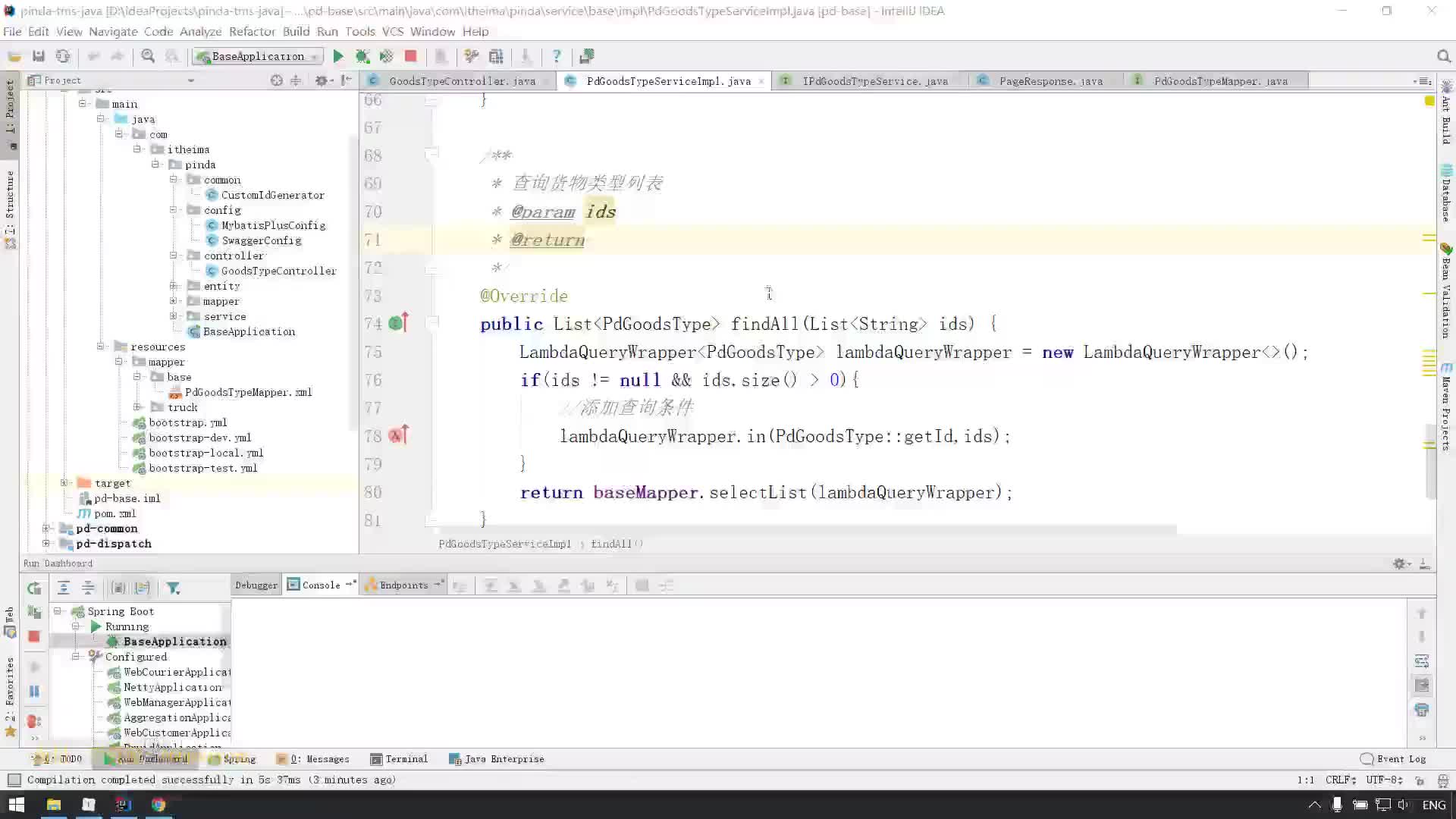Expand the service package
This screenshot has height=819, width=1456.
[174, 316]
